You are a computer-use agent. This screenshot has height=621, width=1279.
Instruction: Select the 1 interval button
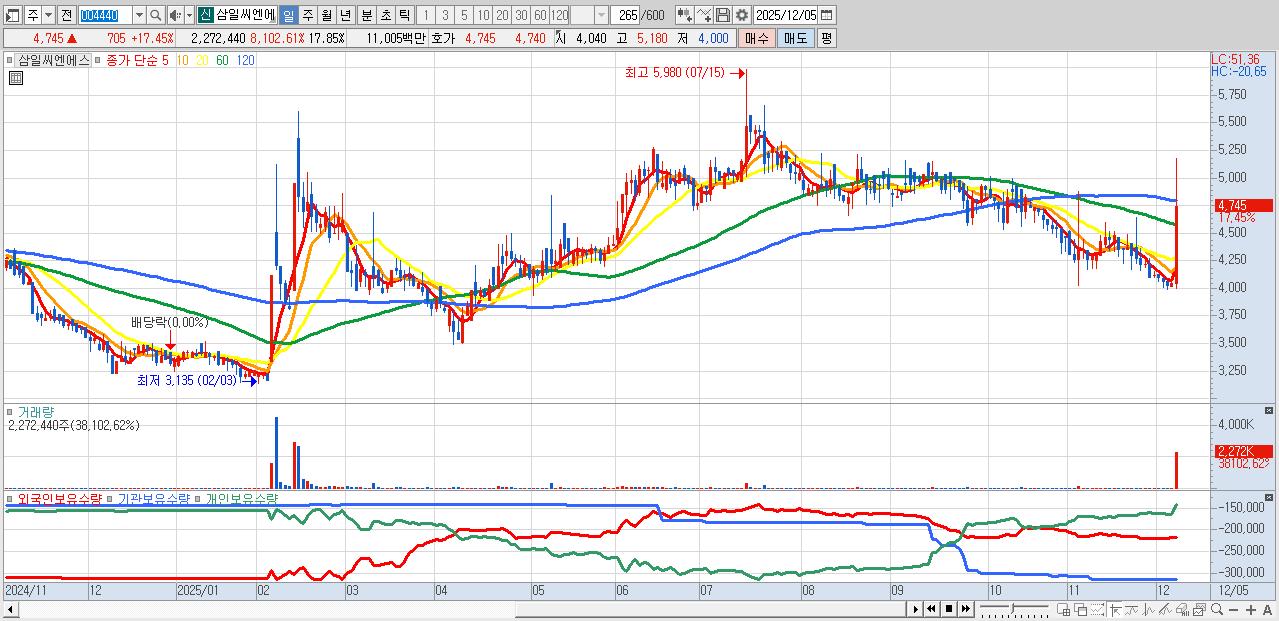(425, 15)
